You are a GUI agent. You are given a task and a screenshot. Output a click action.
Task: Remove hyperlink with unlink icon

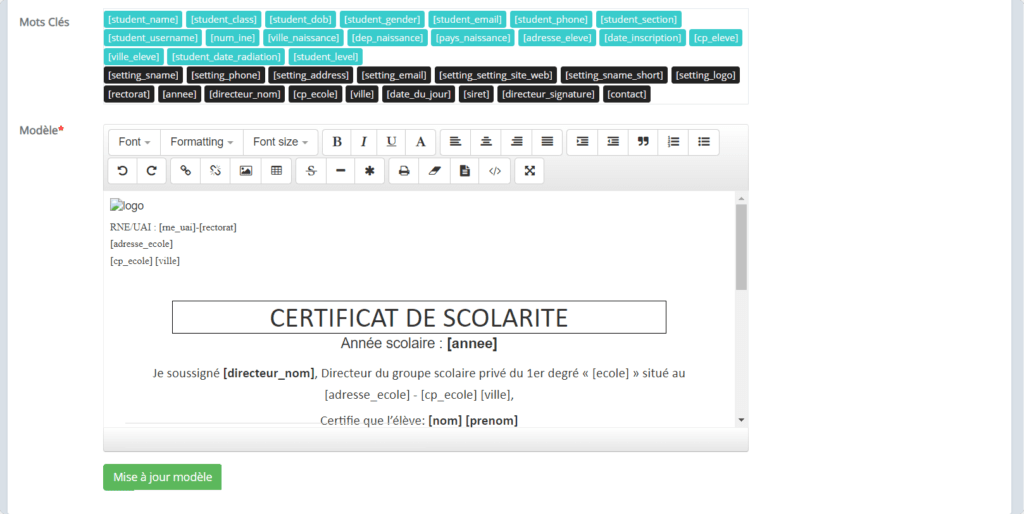(x=216, y=171)
